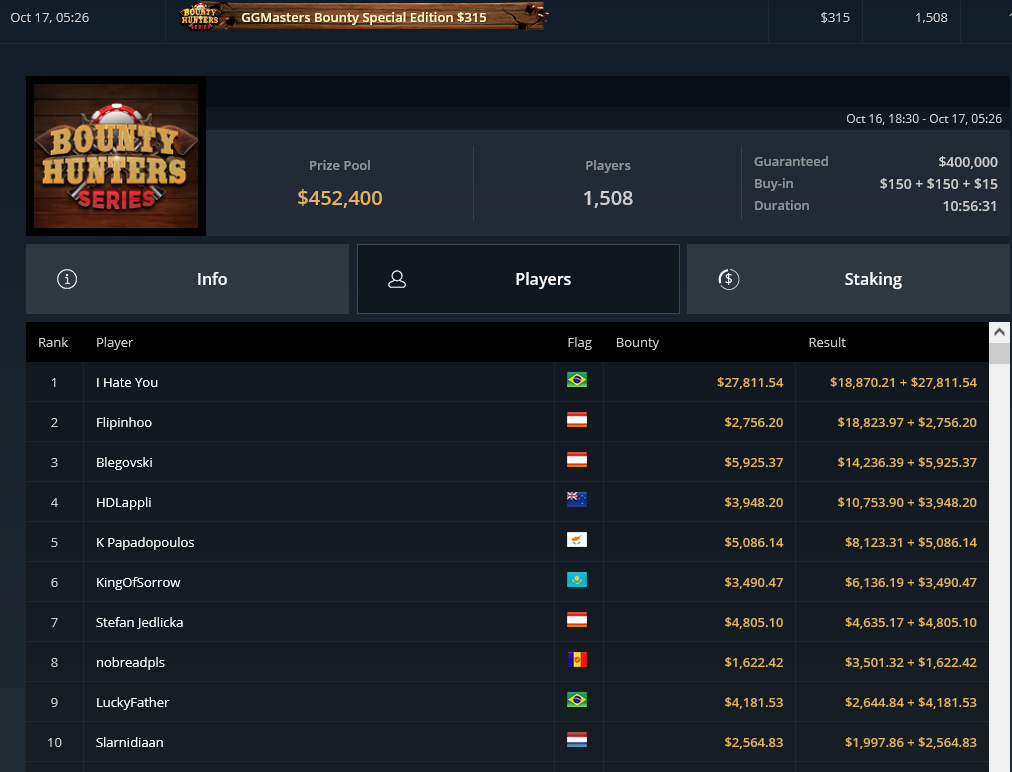
Task: Click the Buy-in value $150 + $150 + $15
Action: coord(938,183)
